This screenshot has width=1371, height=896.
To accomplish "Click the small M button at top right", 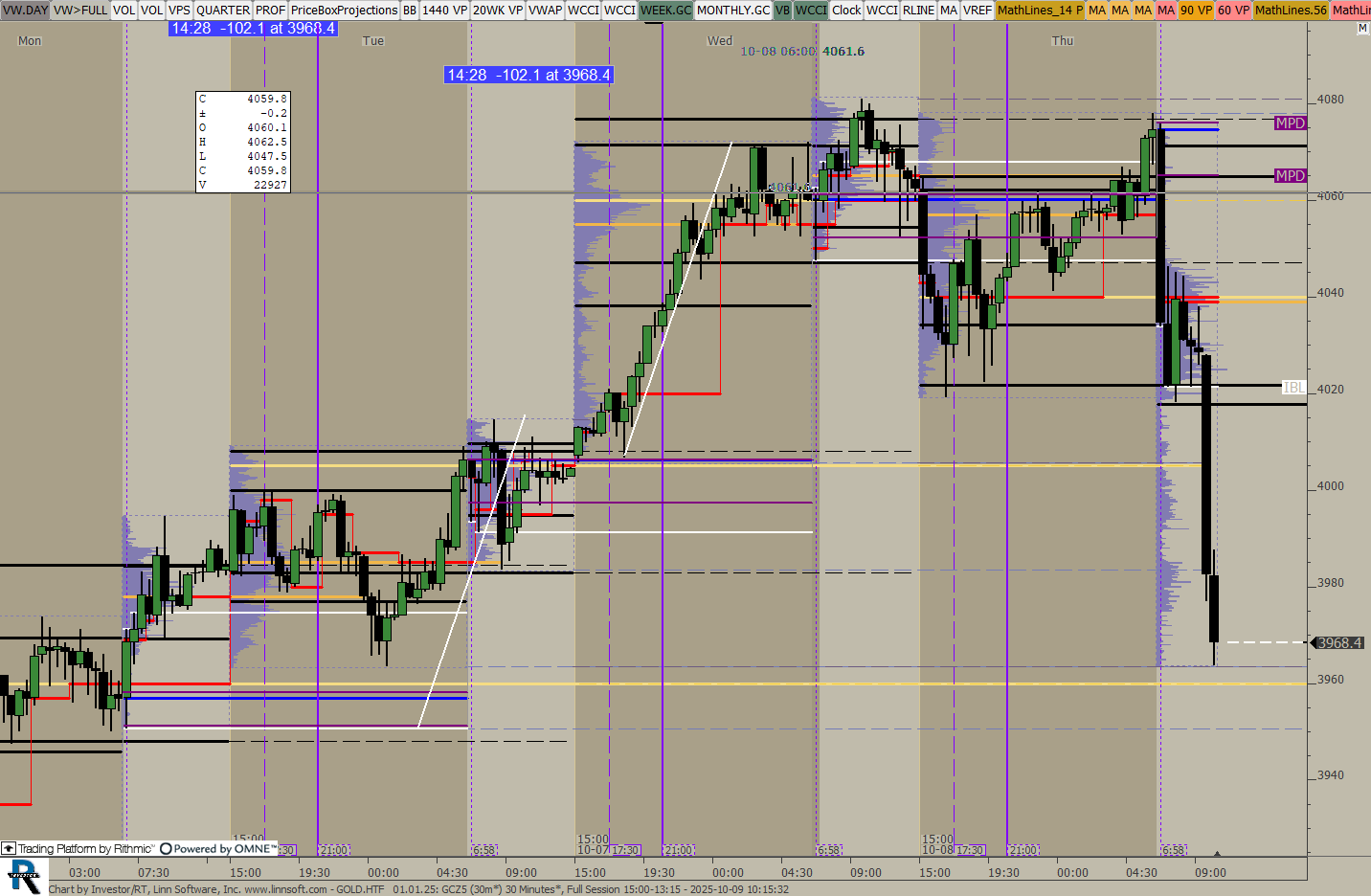I will 1362,29.
